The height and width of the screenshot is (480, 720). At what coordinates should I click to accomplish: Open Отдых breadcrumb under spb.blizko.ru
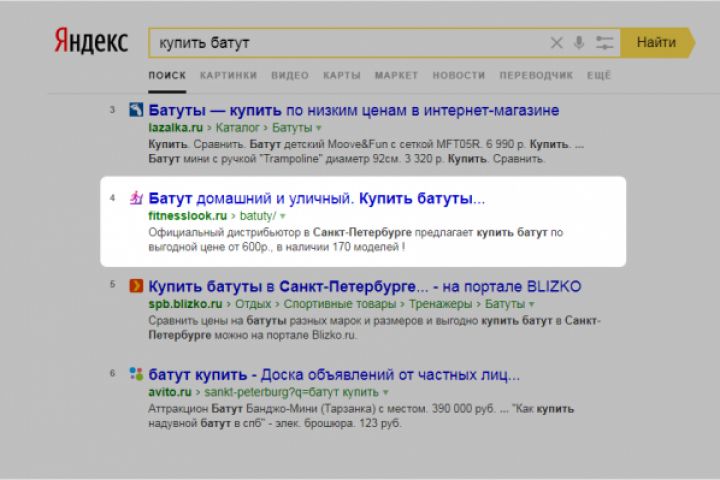(253, 304)
